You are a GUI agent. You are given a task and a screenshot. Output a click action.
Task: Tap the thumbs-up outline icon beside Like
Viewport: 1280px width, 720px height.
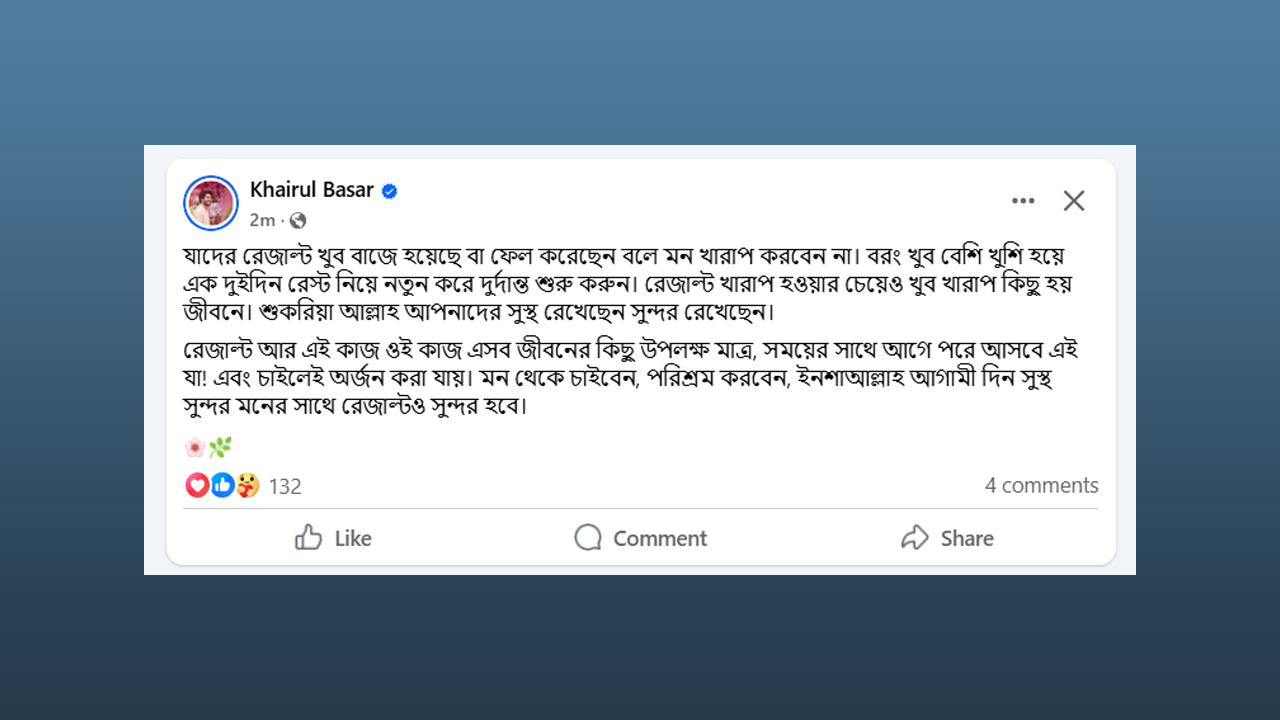309,538
